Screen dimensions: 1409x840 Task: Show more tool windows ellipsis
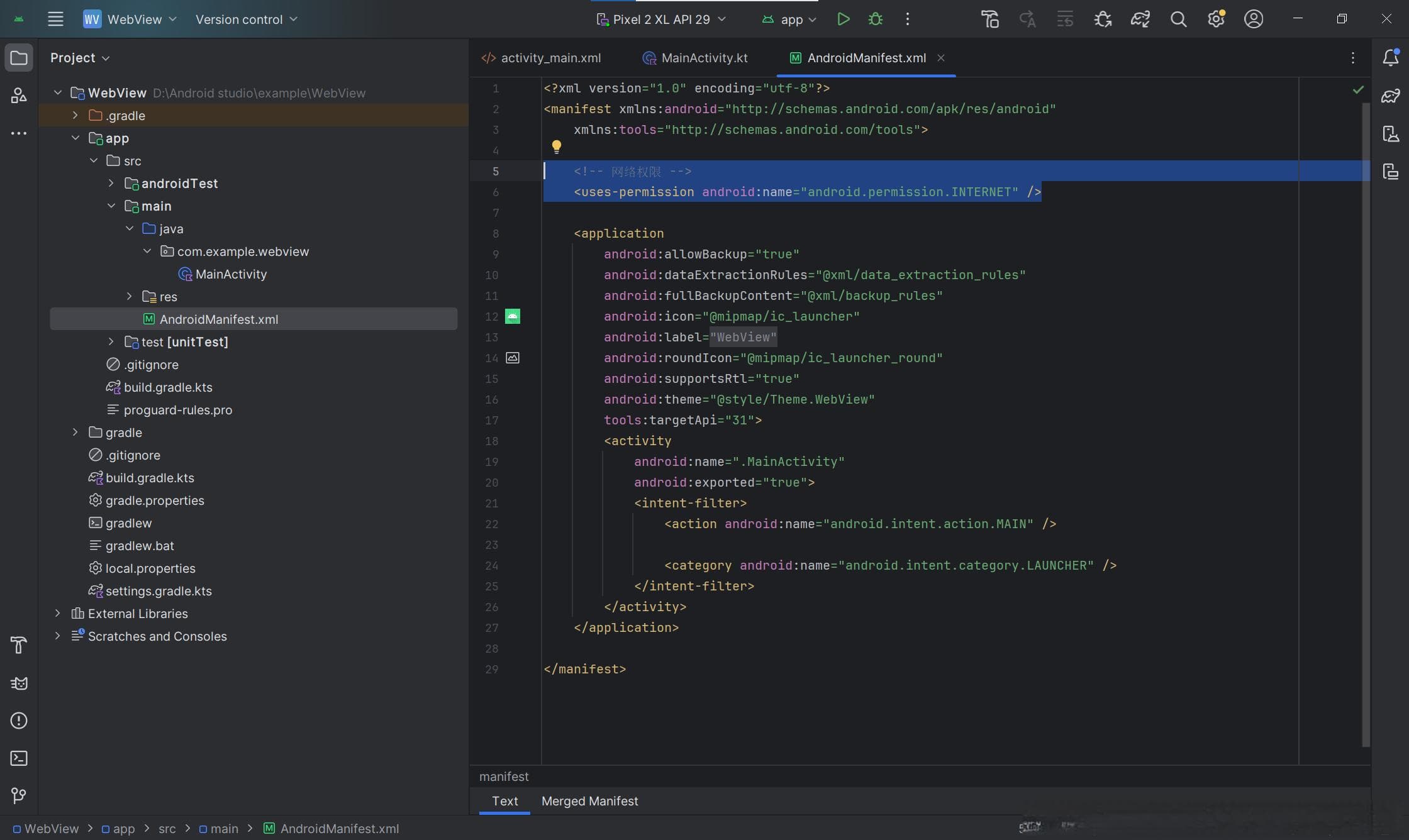click(19, 133)
